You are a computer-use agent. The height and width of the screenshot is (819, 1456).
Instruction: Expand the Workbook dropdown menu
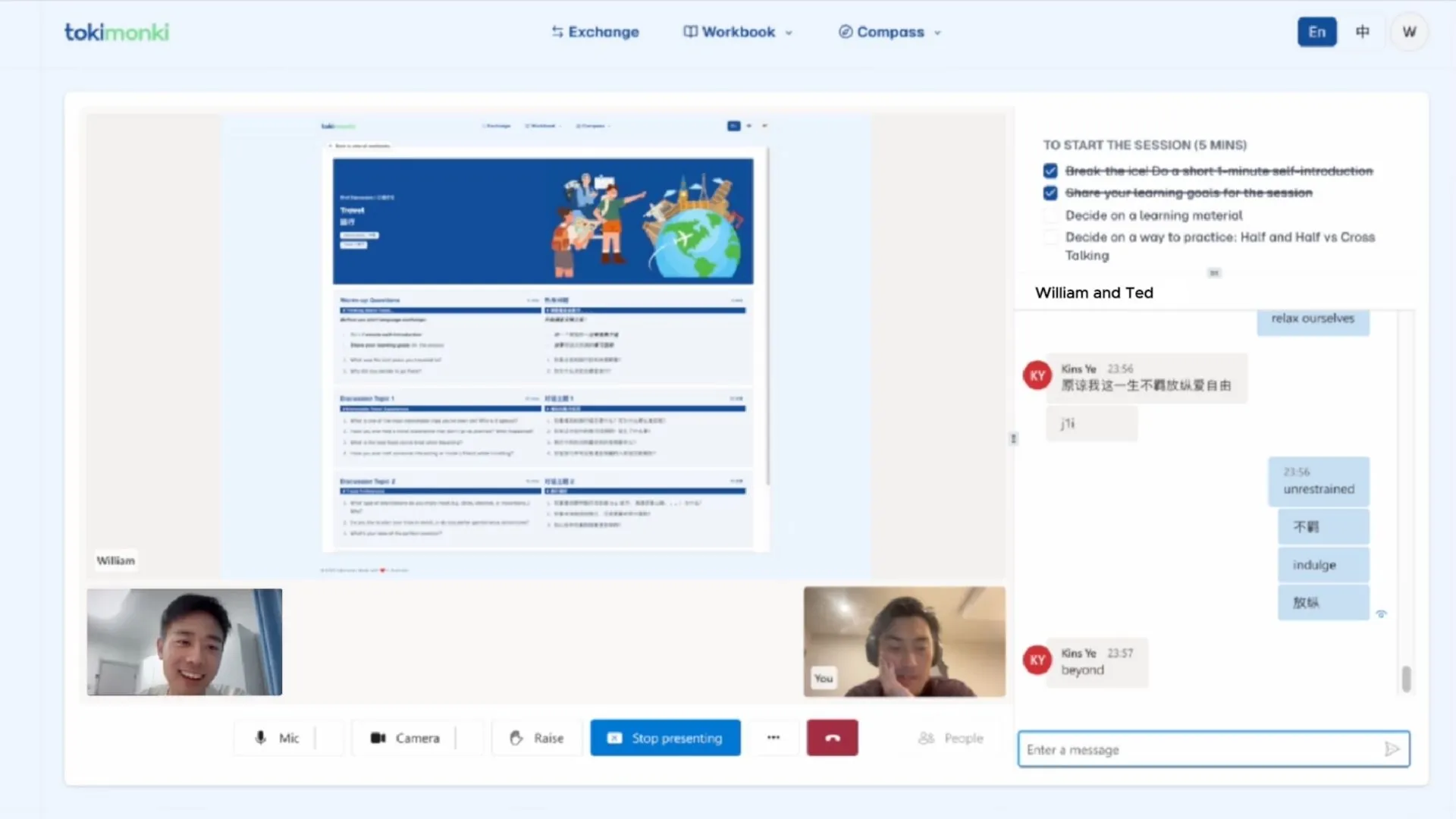point(738,32)
